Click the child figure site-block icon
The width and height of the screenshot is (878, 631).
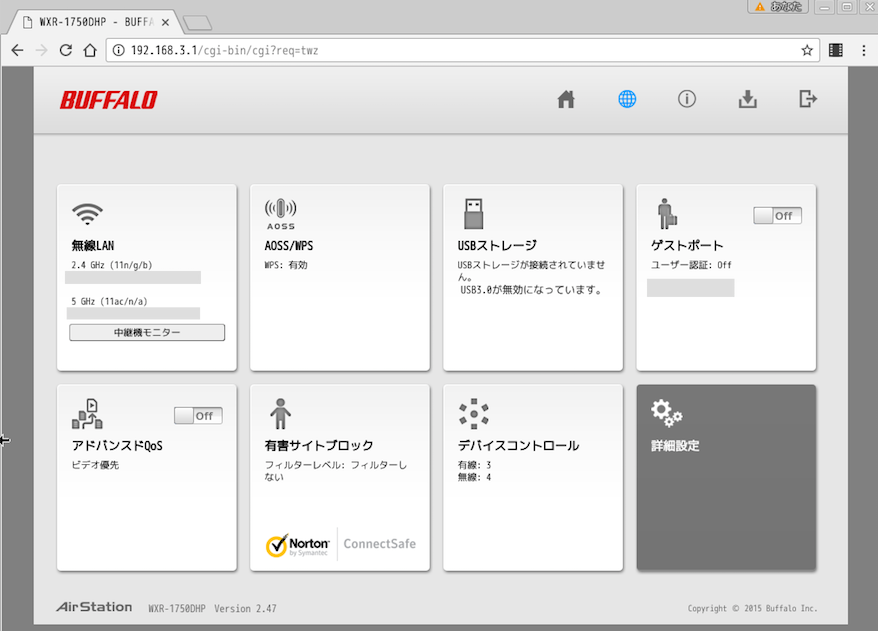pyautogui.click(x=281, y=414)
